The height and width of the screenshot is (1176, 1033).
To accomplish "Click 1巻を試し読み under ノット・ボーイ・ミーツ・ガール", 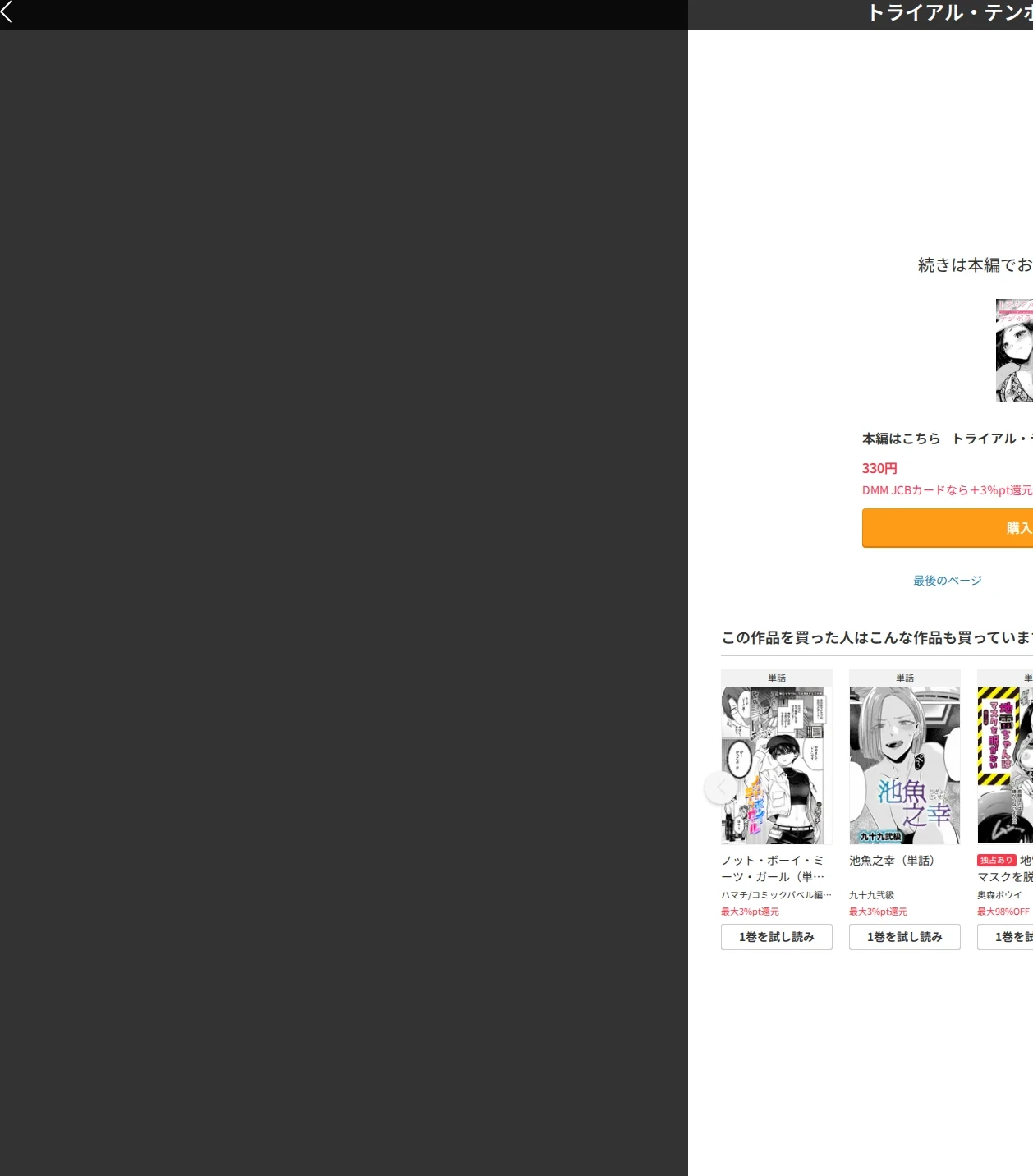I will pos(777,937).
